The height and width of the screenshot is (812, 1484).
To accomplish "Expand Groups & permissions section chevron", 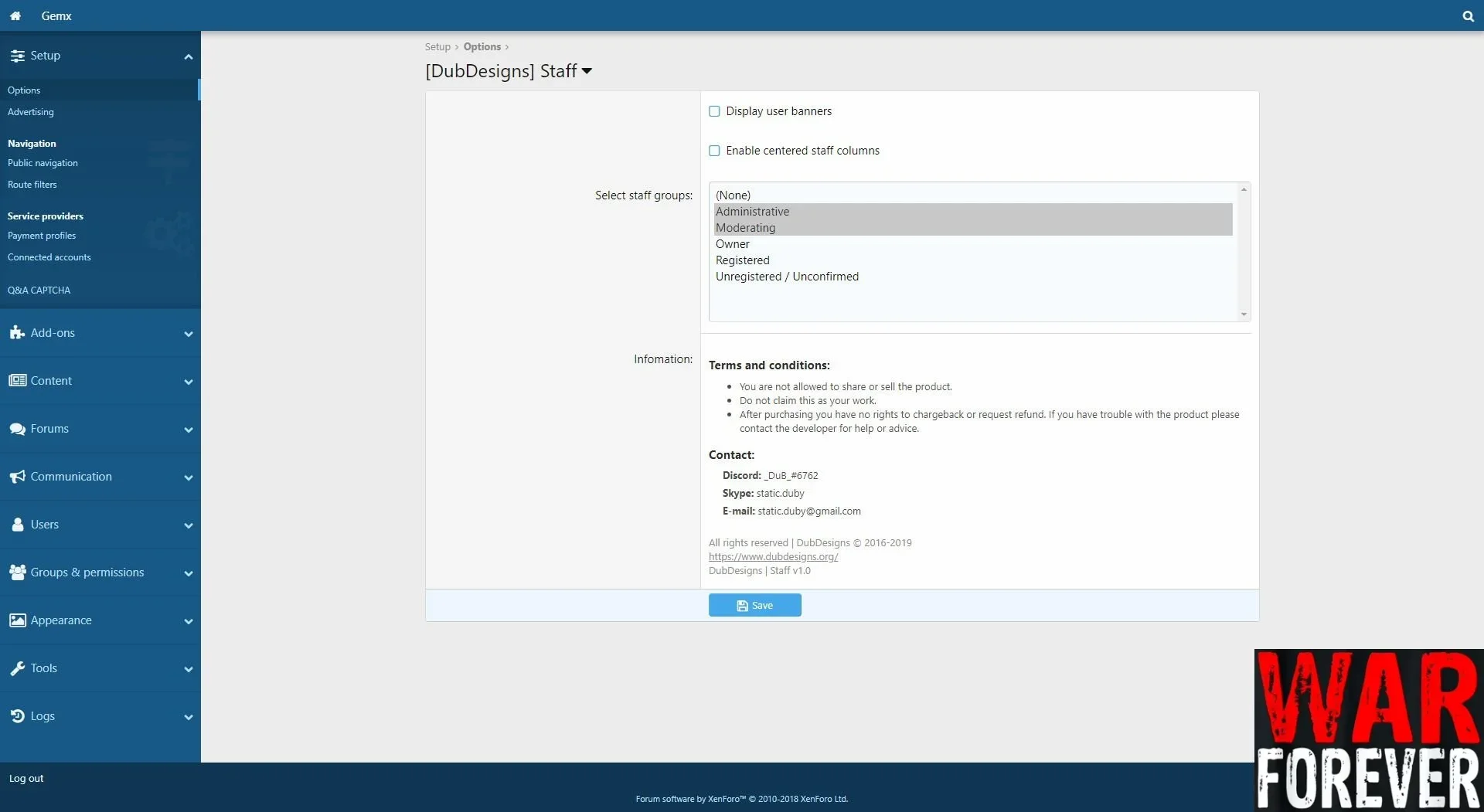I will [188, 573].
